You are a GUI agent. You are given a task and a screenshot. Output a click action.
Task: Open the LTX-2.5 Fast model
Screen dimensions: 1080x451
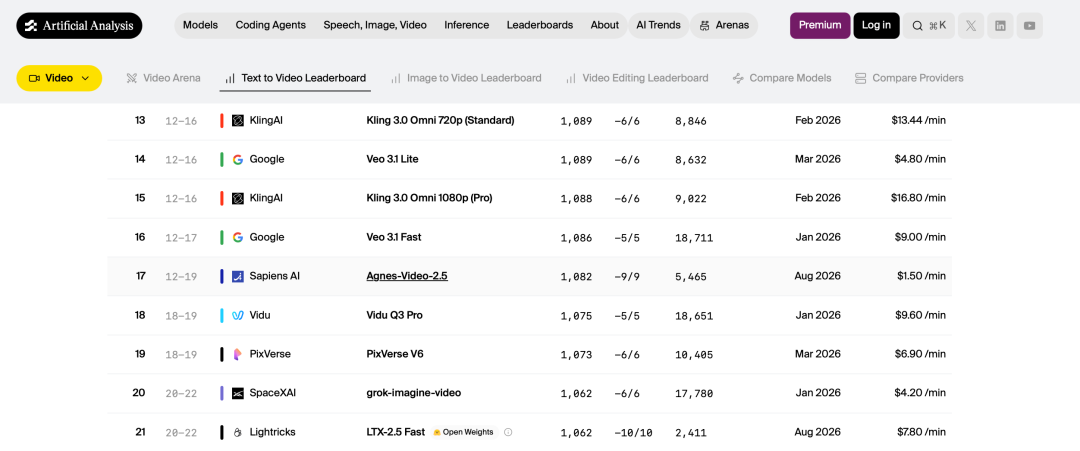(x=395, y=432)
